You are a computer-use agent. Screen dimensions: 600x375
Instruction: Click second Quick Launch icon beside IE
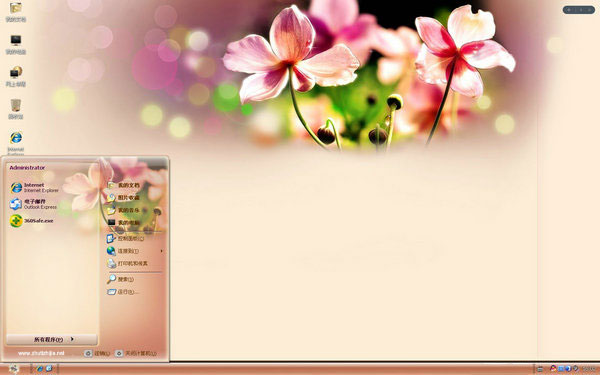(x=49, y=368)
